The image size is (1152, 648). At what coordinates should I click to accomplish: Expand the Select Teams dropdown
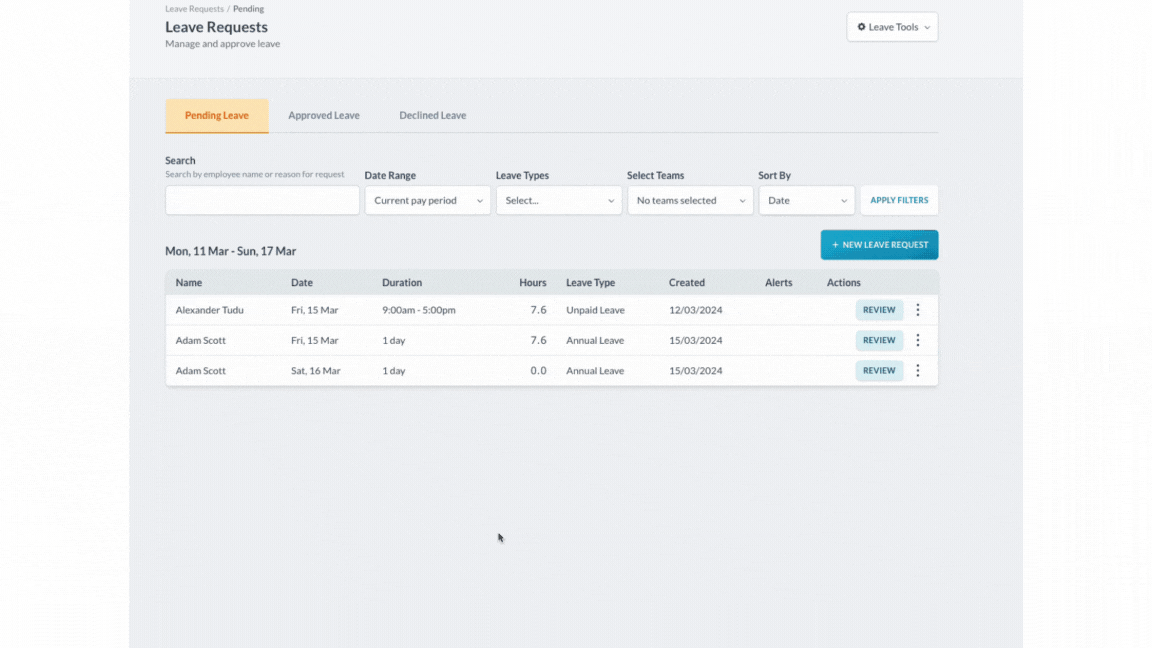pyautogui.click(x=690, y=200)
